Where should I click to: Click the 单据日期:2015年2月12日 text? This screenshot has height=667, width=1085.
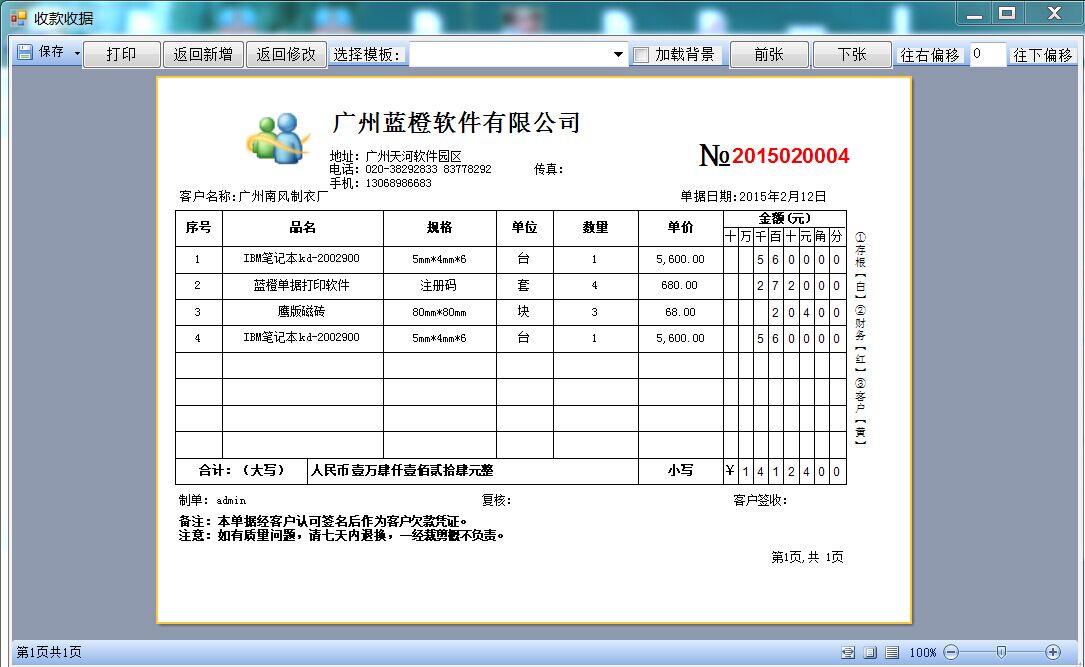(754, 197)
